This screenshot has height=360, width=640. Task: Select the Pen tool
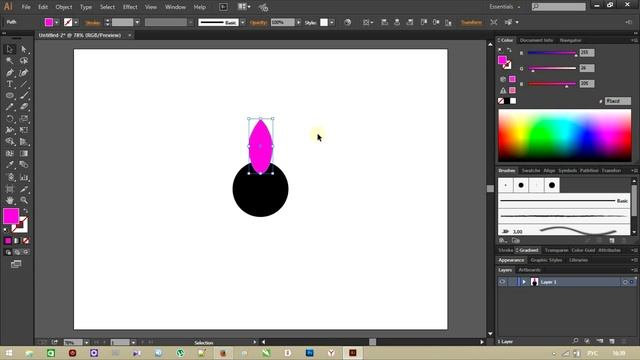pos(10,73)
